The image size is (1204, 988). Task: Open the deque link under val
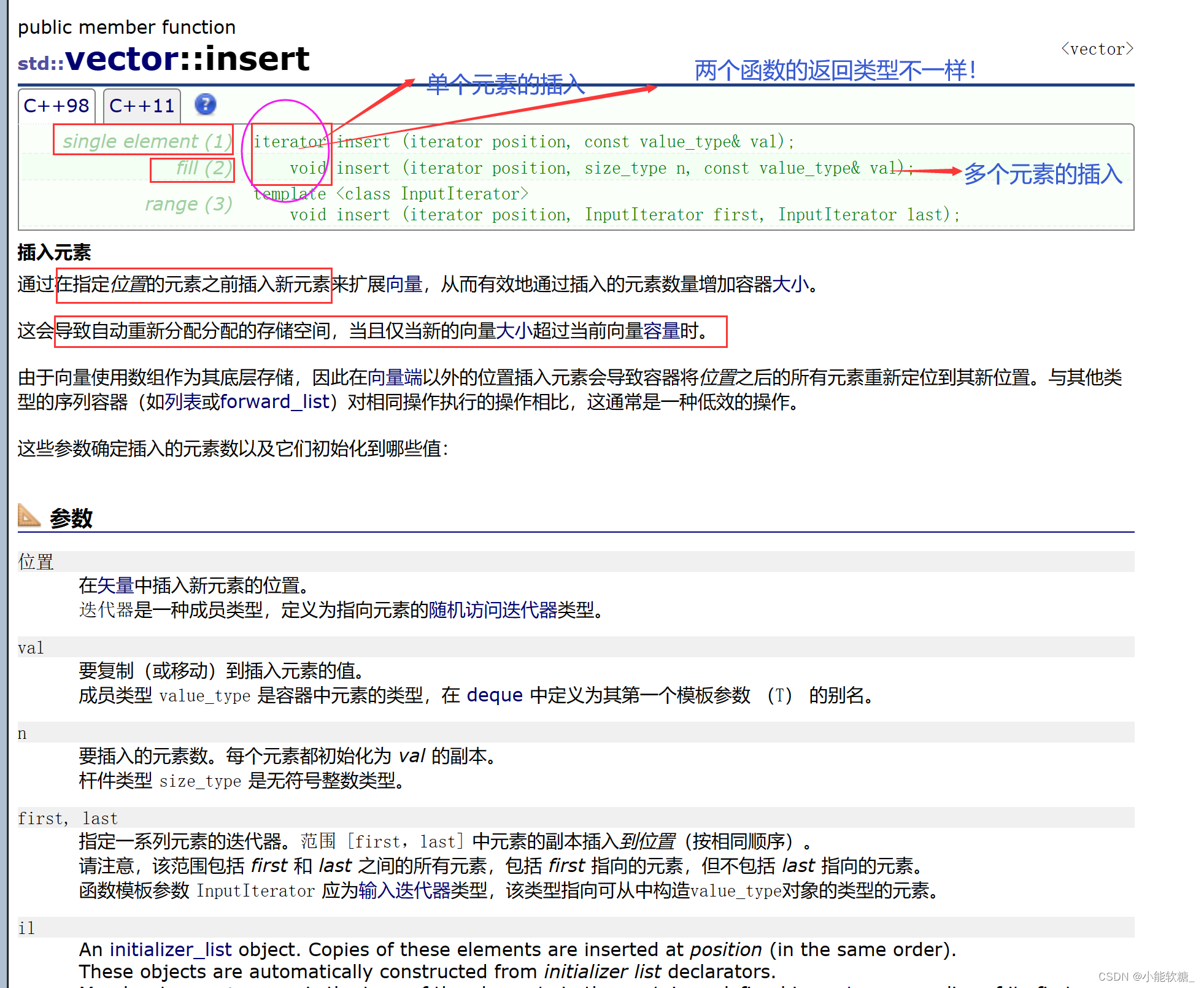pos(495,695)
